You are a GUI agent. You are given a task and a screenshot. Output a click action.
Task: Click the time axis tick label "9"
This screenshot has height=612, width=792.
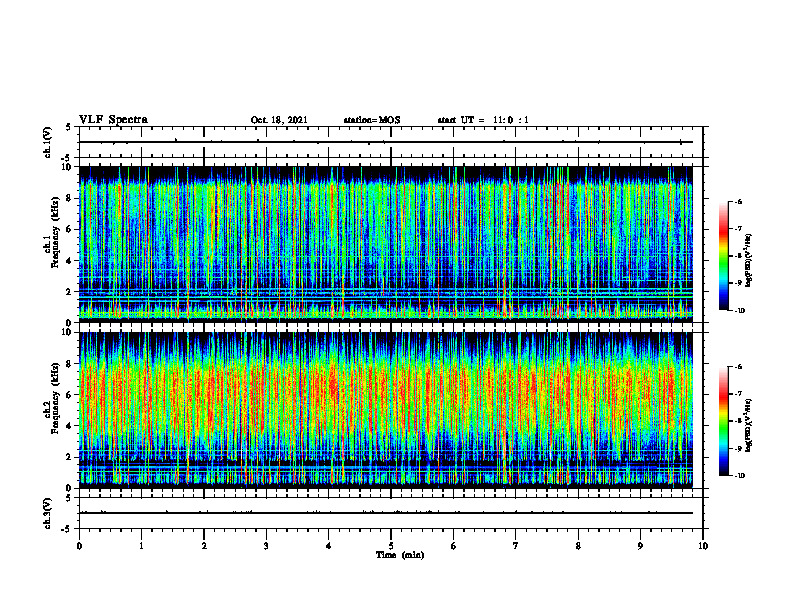click(640, 546)
